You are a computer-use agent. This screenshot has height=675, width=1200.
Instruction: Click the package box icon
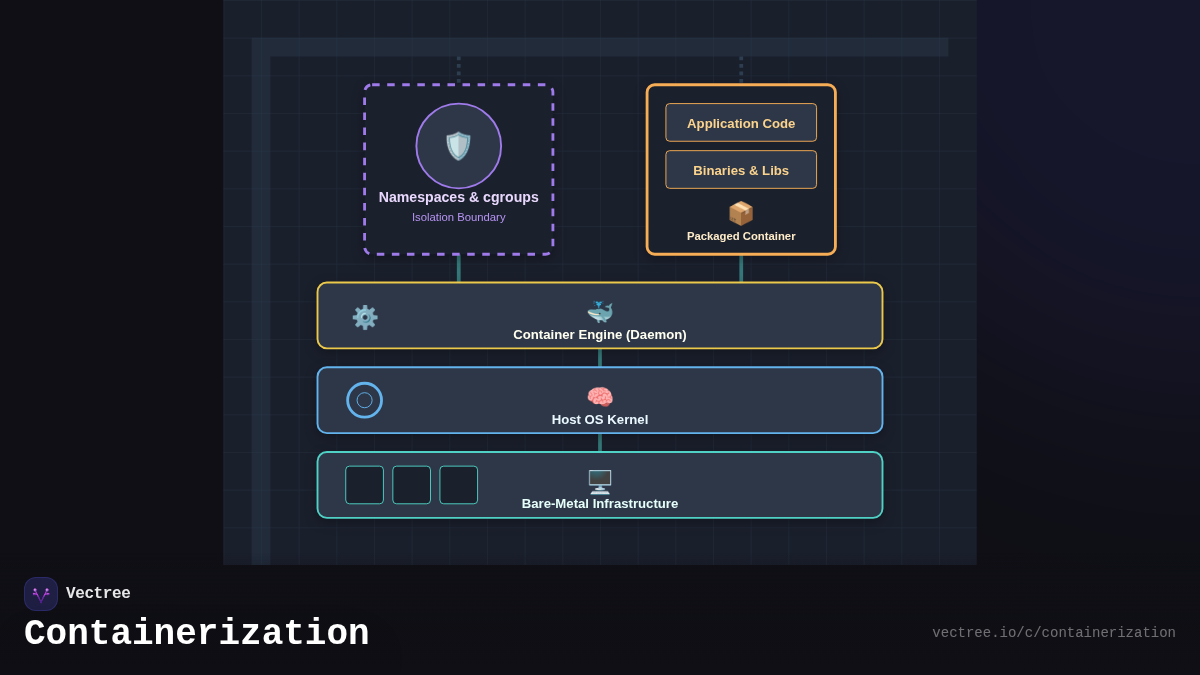tap(740, 213)
